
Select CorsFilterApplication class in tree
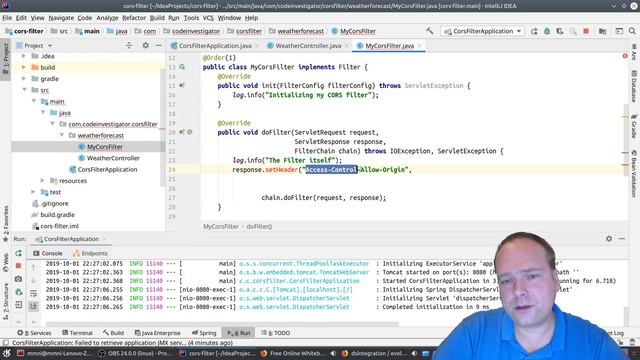pos(107,169)
